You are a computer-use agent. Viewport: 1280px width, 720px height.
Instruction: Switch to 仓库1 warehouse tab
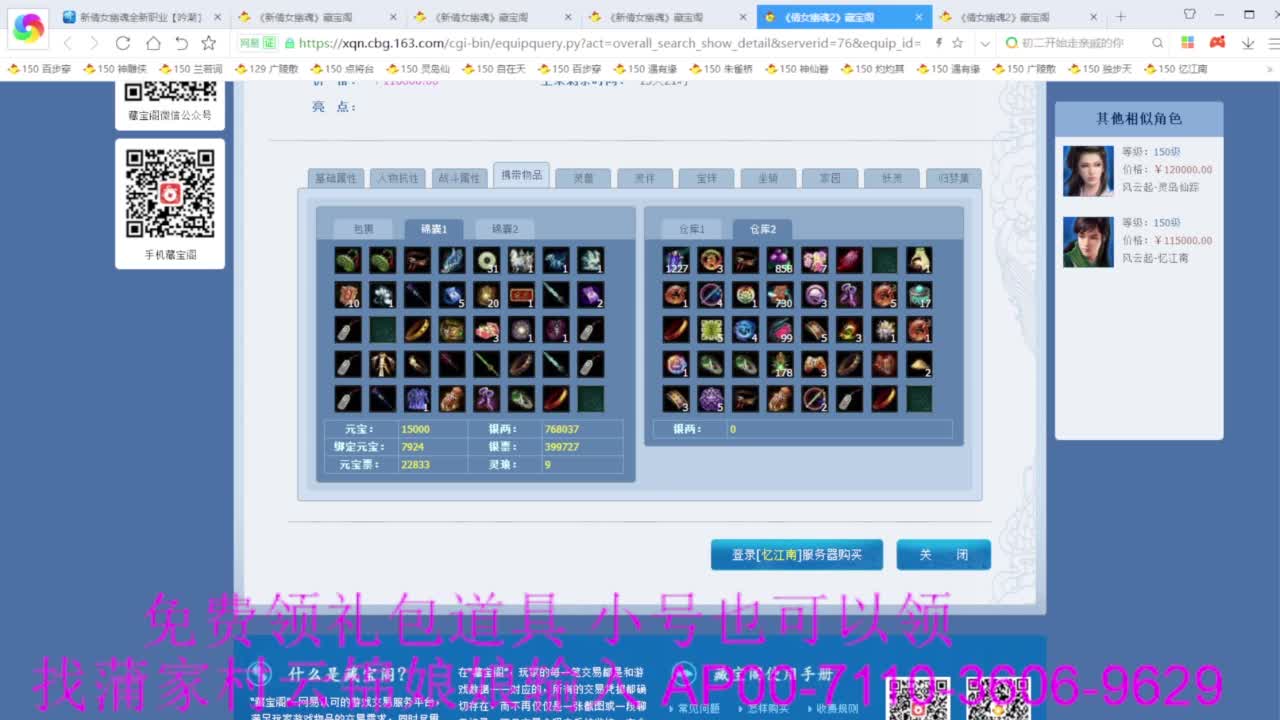[x=692, y=229]
